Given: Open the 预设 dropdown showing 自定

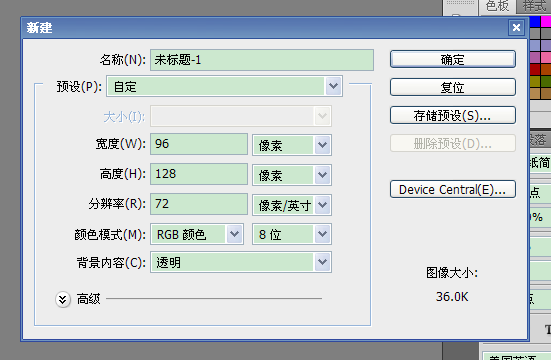Looking at the screenshot, I should point(224,86).
